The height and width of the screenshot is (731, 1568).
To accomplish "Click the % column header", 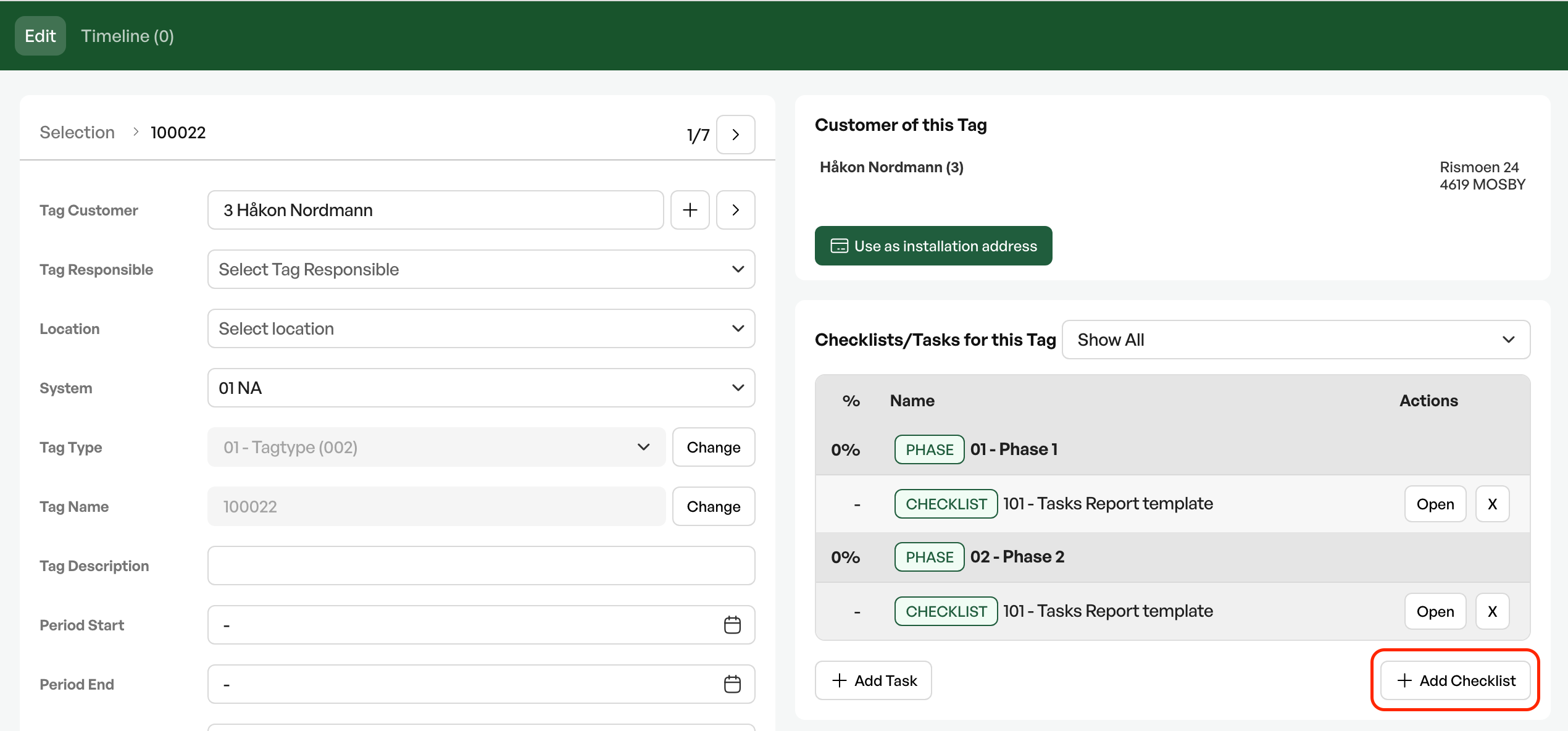I will coord(851,401).
